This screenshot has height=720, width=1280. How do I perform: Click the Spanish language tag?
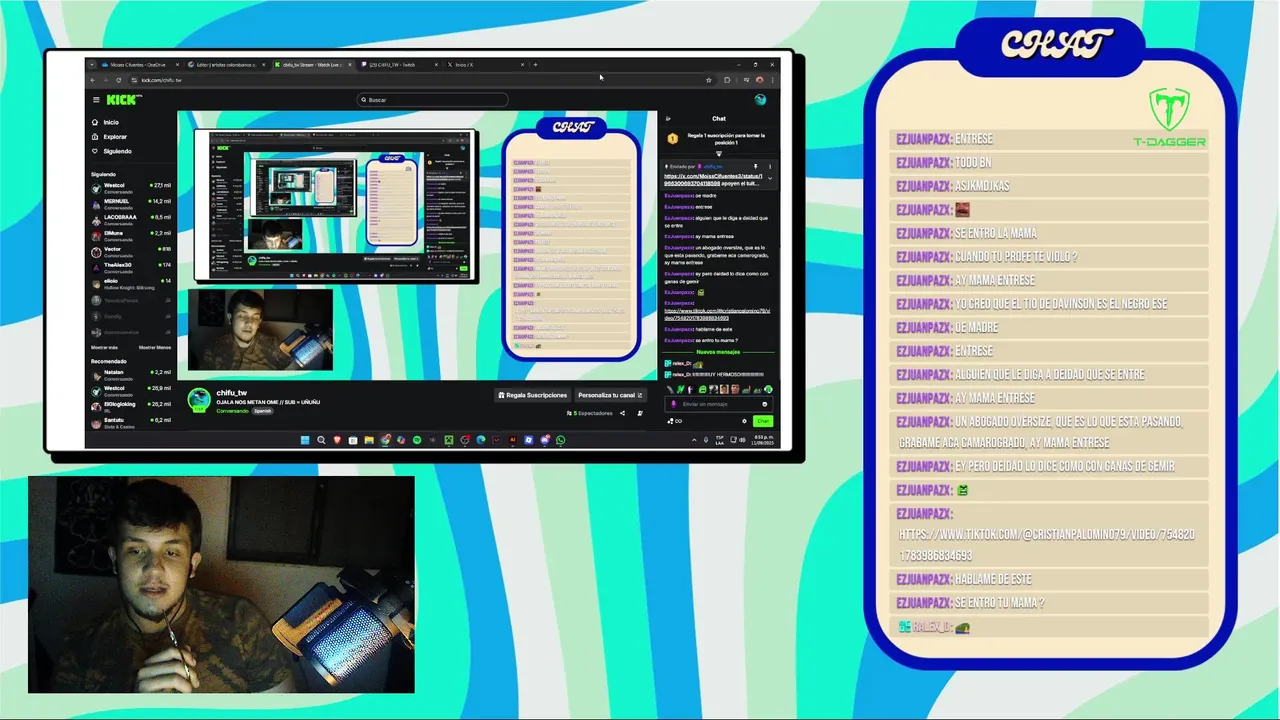pyautogui.click(x=262, y=411)
